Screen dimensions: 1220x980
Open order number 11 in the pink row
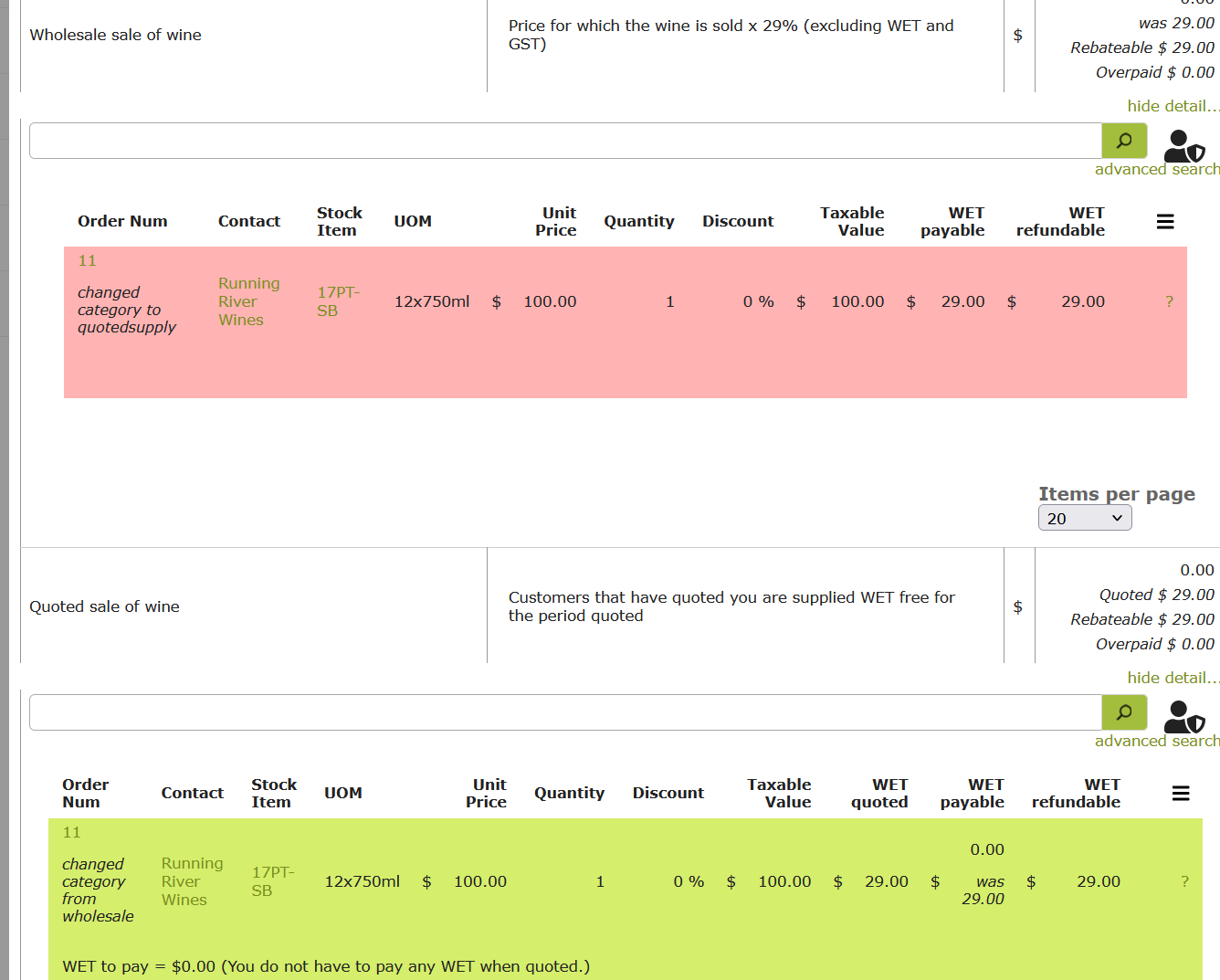[x=88, y=261]
